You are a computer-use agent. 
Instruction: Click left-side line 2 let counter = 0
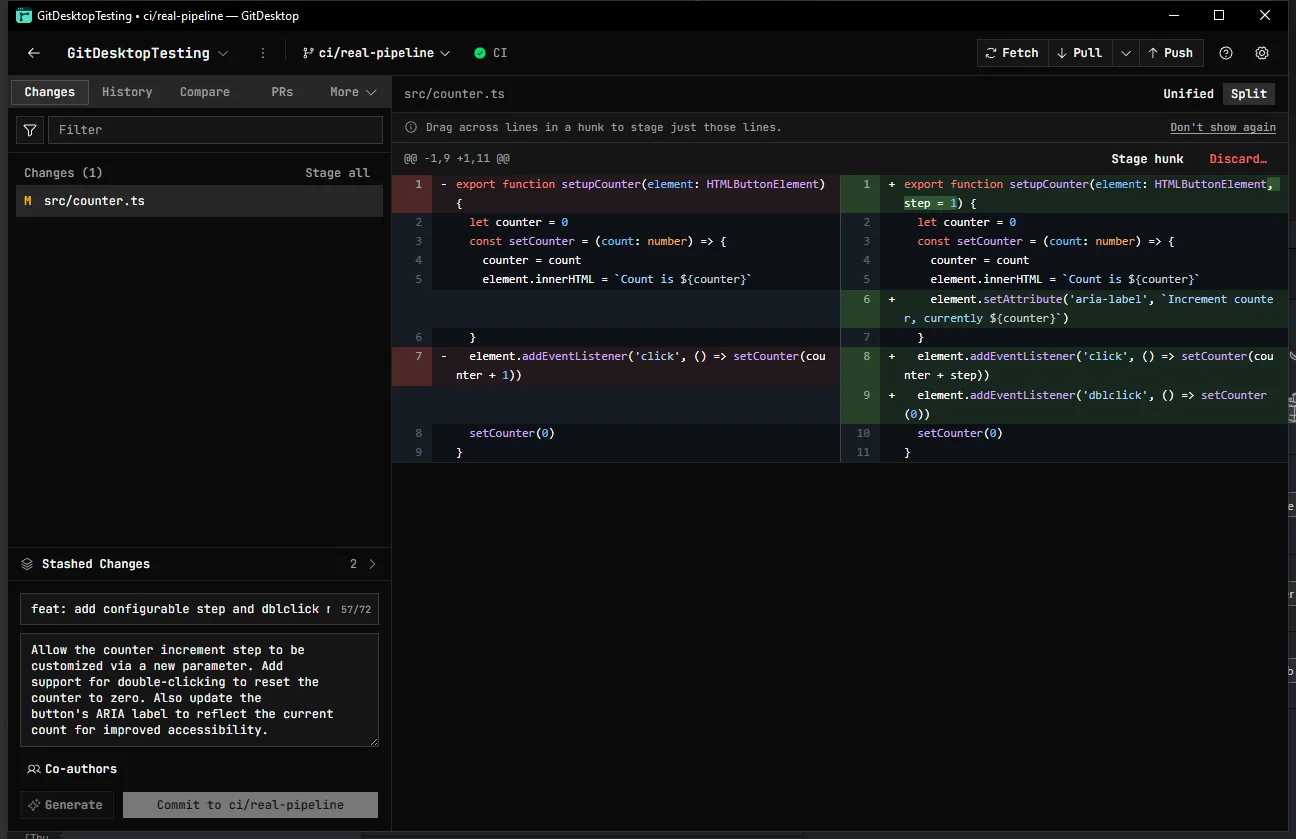tap(616, 222)
